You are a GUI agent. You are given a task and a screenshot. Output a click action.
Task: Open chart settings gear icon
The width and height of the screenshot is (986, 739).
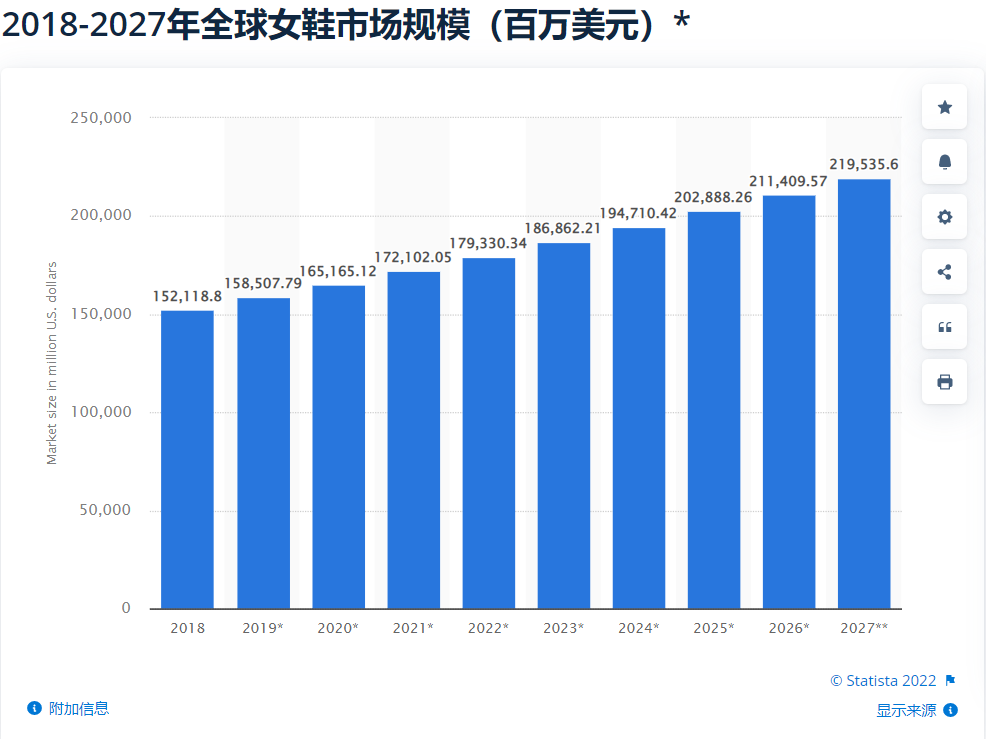[x=944, y=217]
